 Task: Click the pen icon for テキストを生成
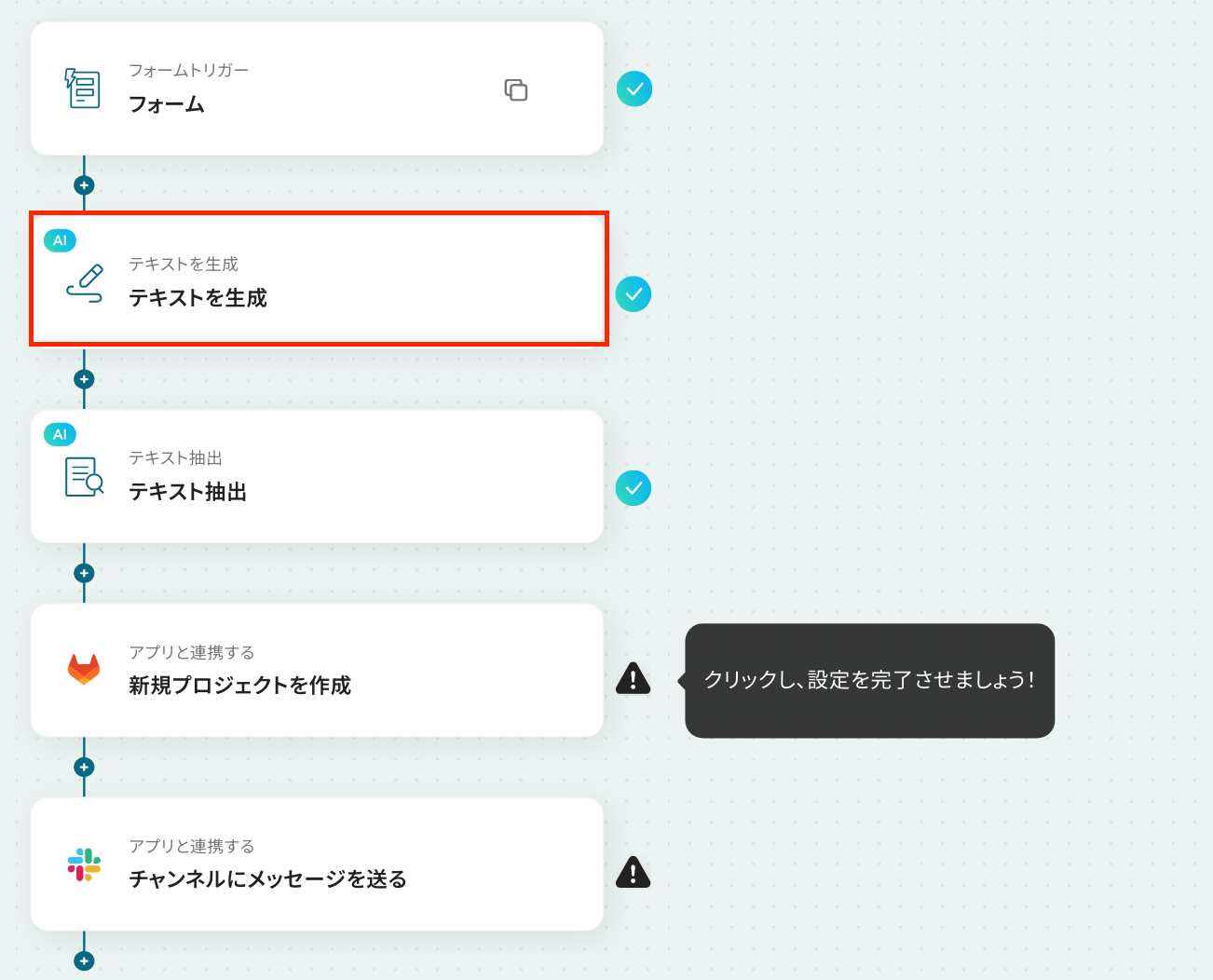click(85, 283)
